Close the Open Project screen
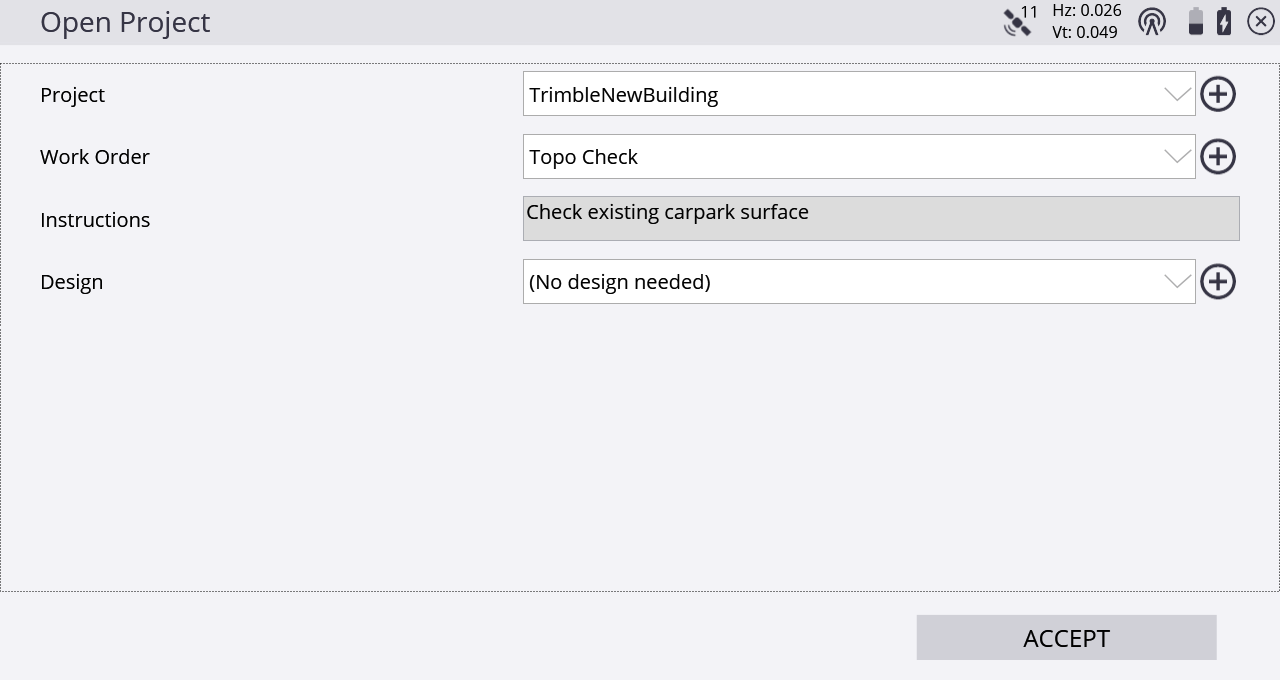Image resolution: width=1280 pixels, height=680 pixels. (x=1261, y=21)
